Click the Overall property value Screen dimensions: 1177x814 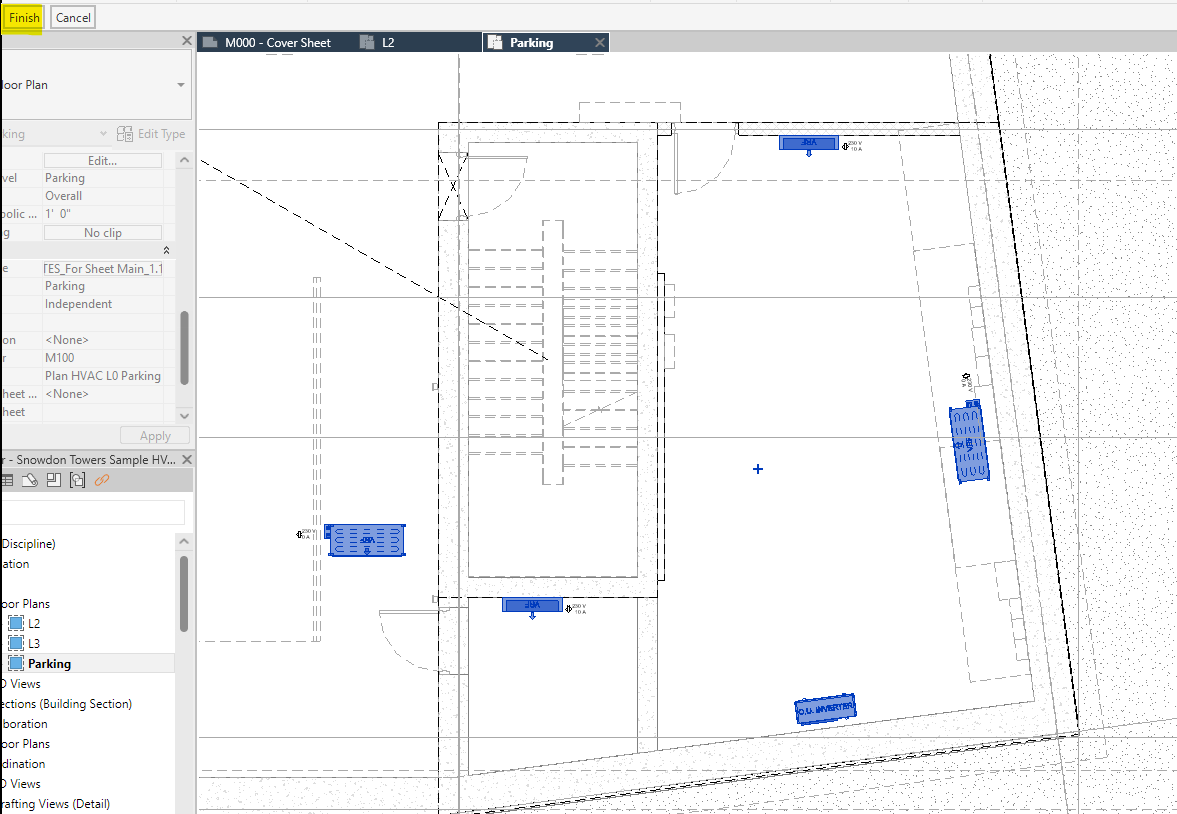click(x=63, y=196)
